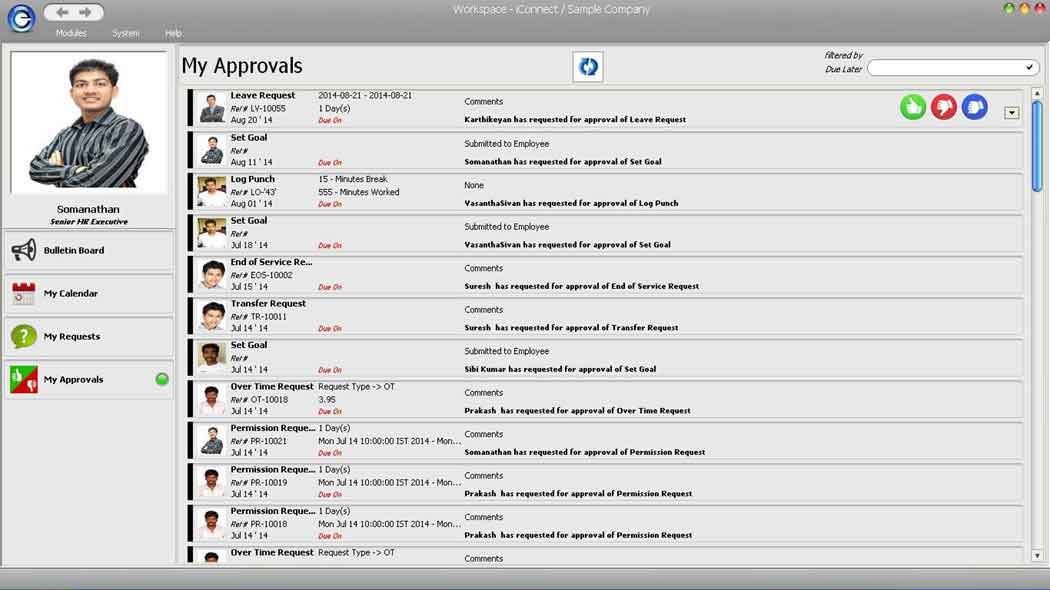The height and width of the screenshot is (590, 1050).
Task: Click the blue thumbs icon on Leave Request
Action: point(974,107)
